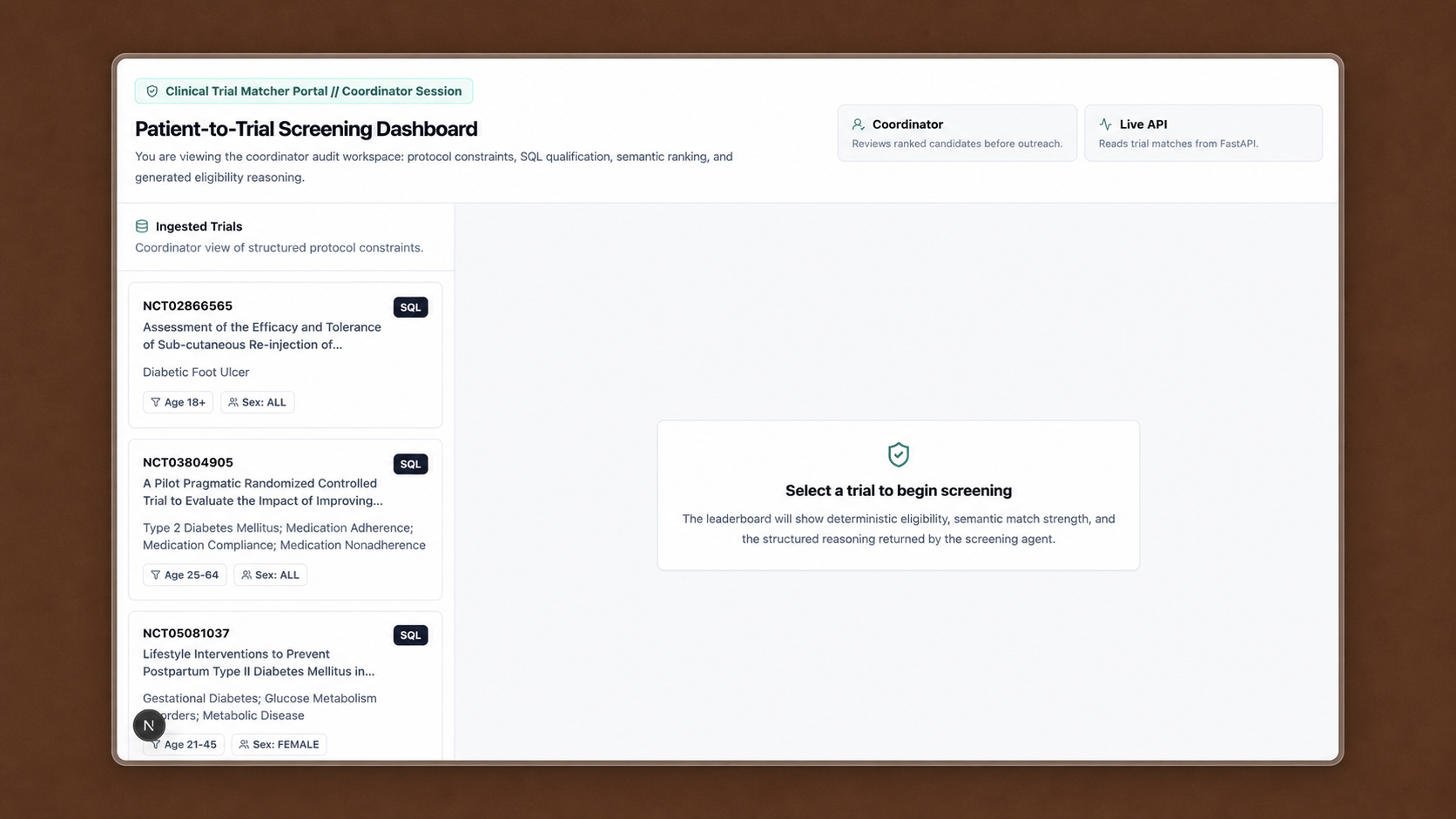Click the people icon beside Sex: ALL in NCT02866565
Viewport: 1456px width, 819px height.
233,402
